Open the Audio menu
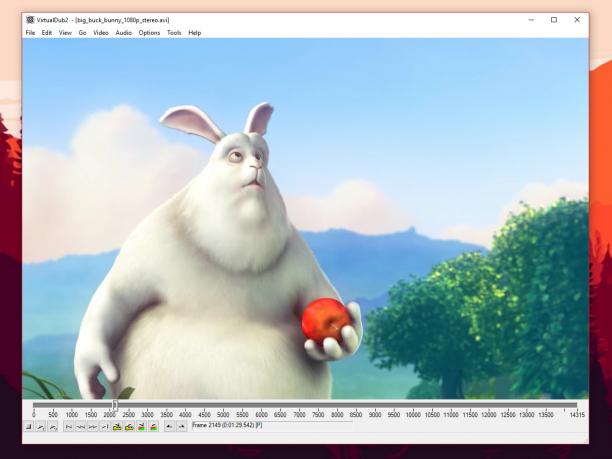 (123, 33)
